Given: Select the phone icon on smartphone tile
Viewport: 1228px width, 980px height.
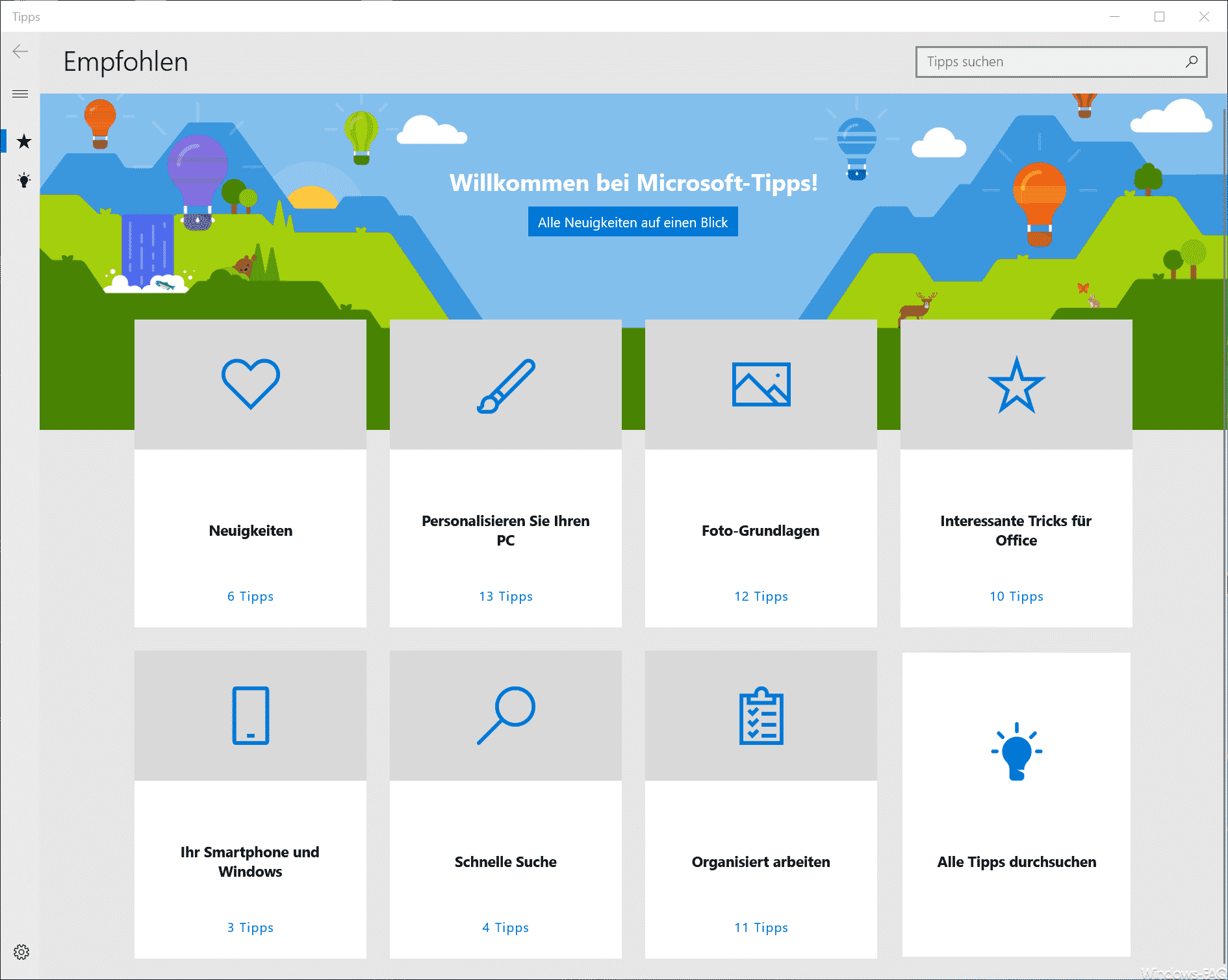Looking at the screenshot, I should 250,715.
